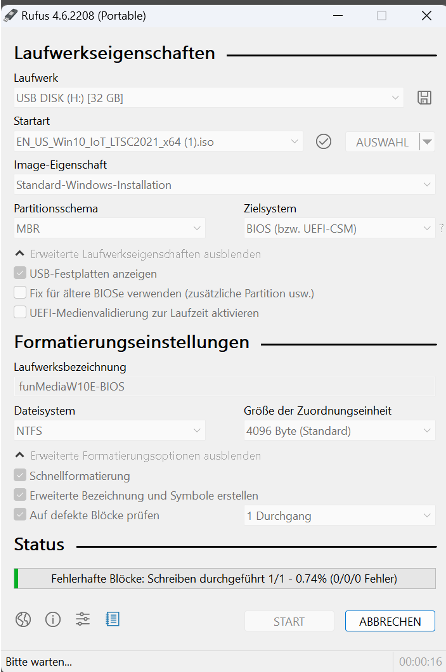This screenshot has width=446, height=672.
Task: Open the Zielsystem BIOS dropdown
Action: (339, 228)
